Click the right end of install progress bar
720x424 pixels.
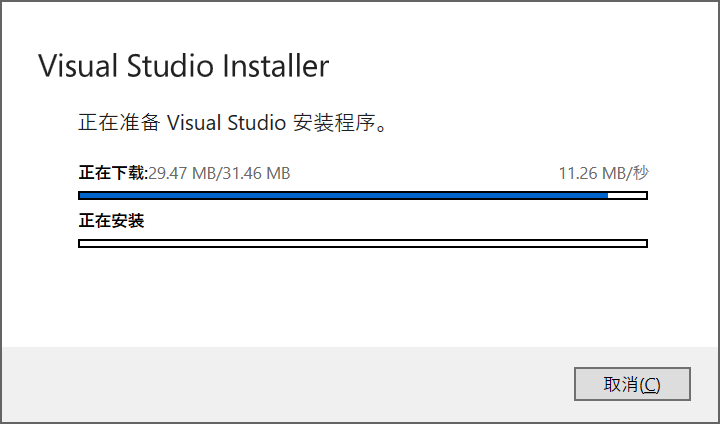point(638,243)
